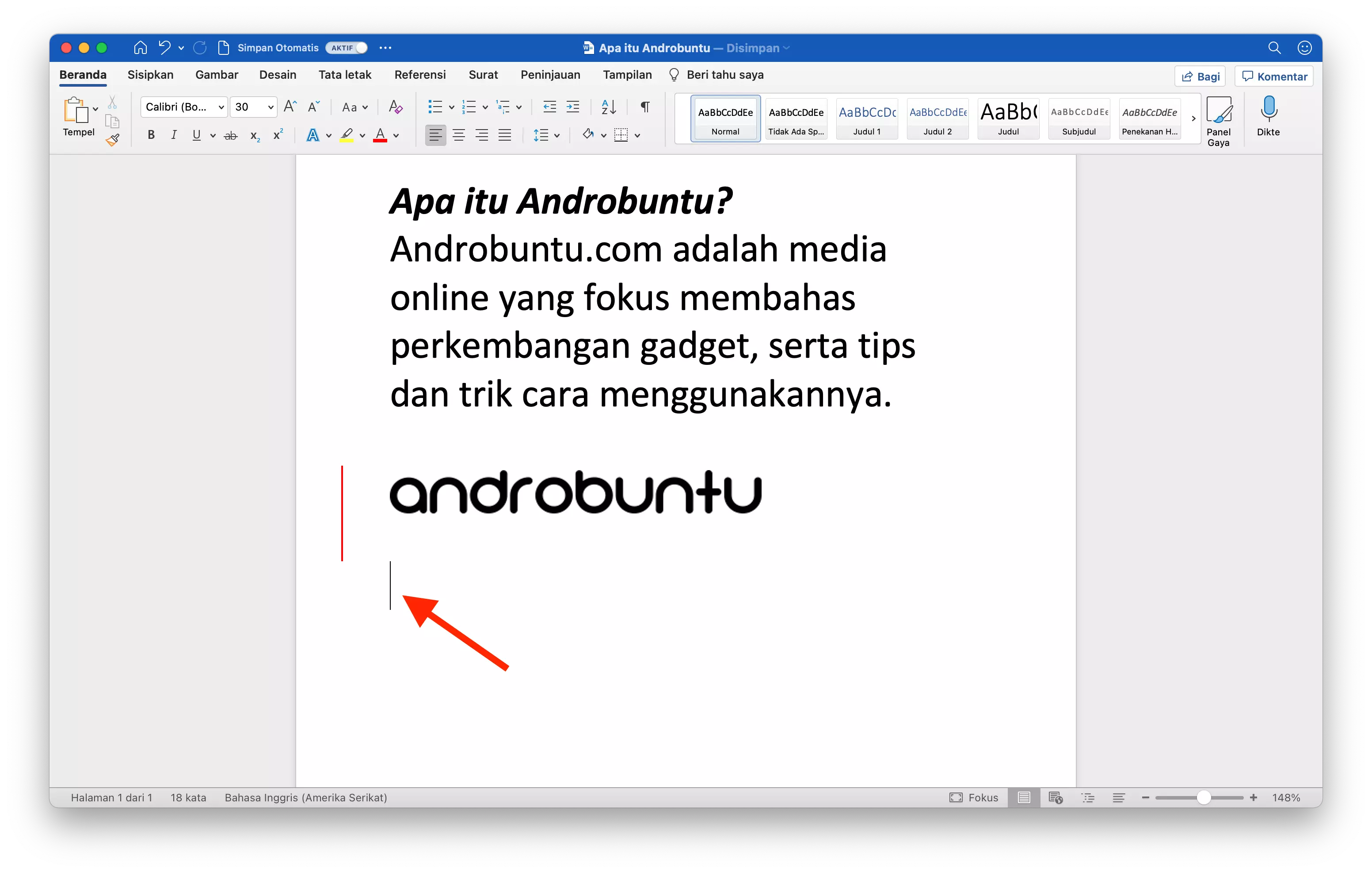Open the font size dropdown

point(271,107)
